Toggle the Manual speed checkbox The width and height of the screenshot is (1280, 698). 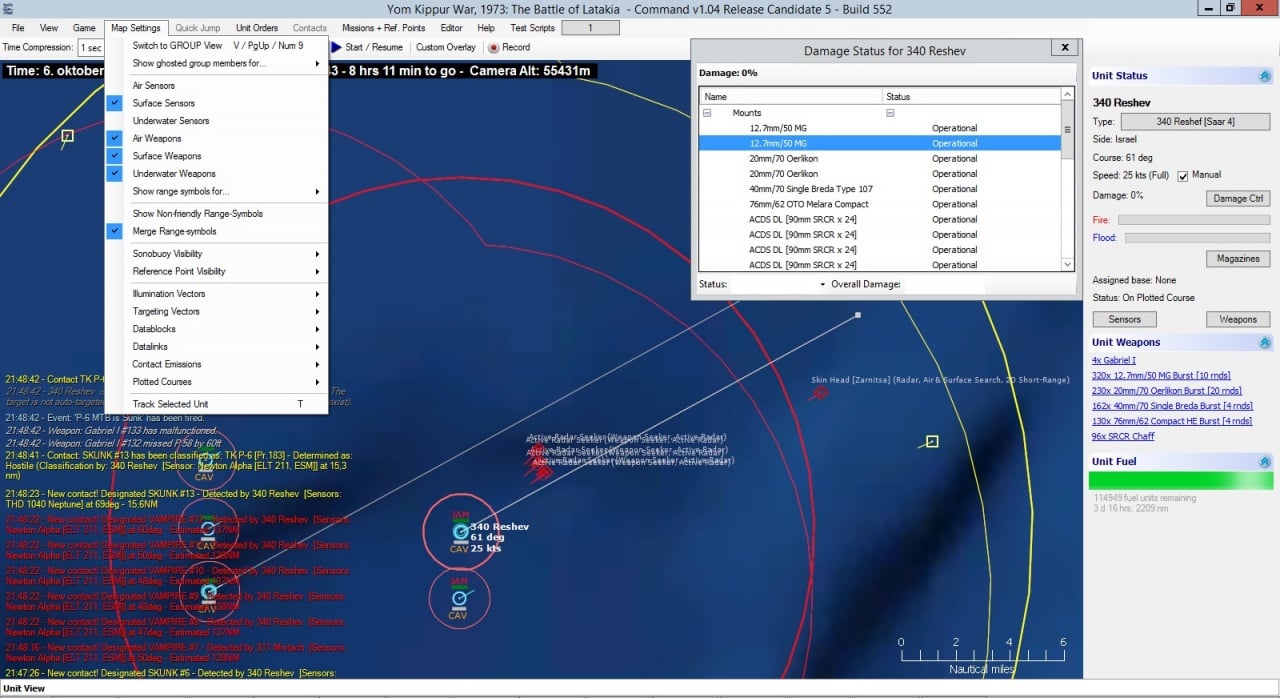coord(1183,176)
